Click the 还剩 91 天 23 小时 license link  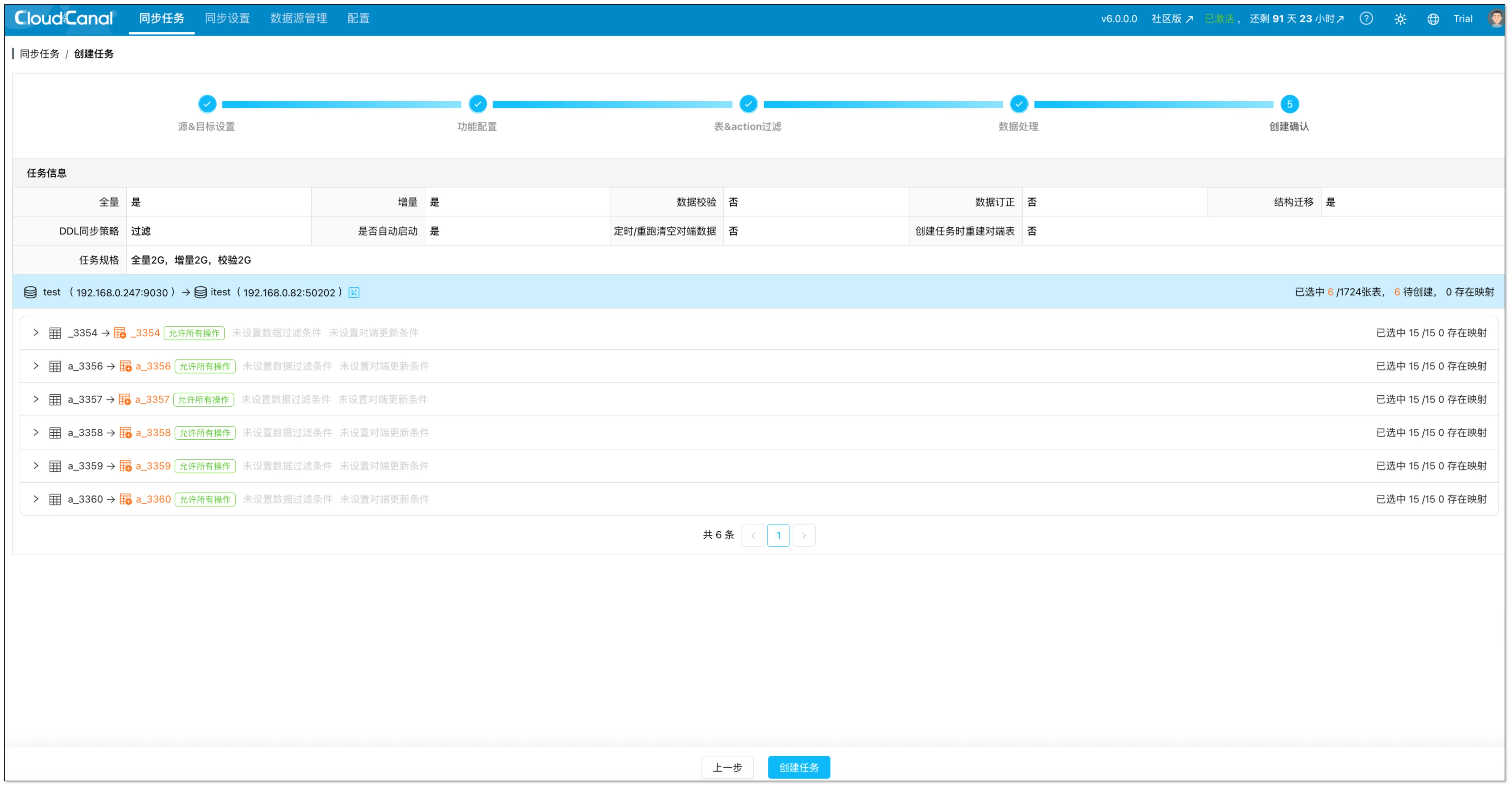(x=1296, y=19)
